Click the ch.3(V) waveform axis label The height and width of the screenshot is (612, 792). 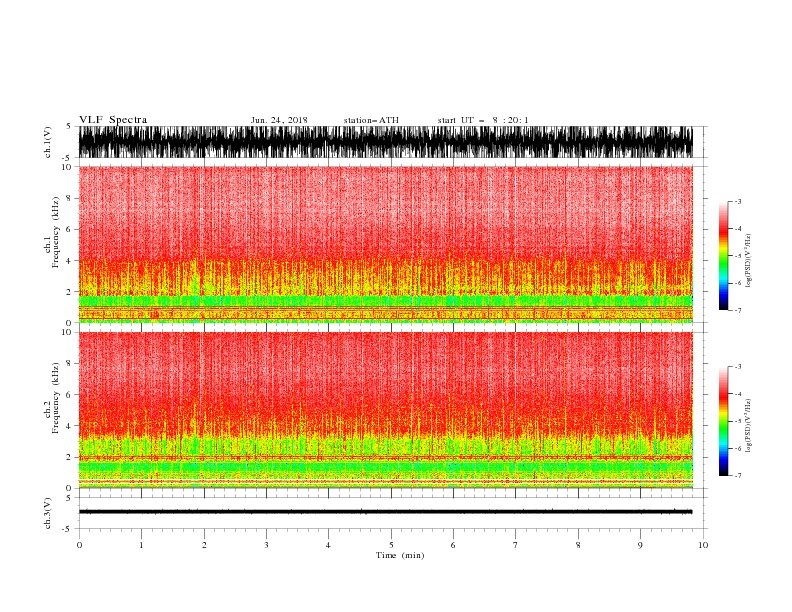coord(48,513)
